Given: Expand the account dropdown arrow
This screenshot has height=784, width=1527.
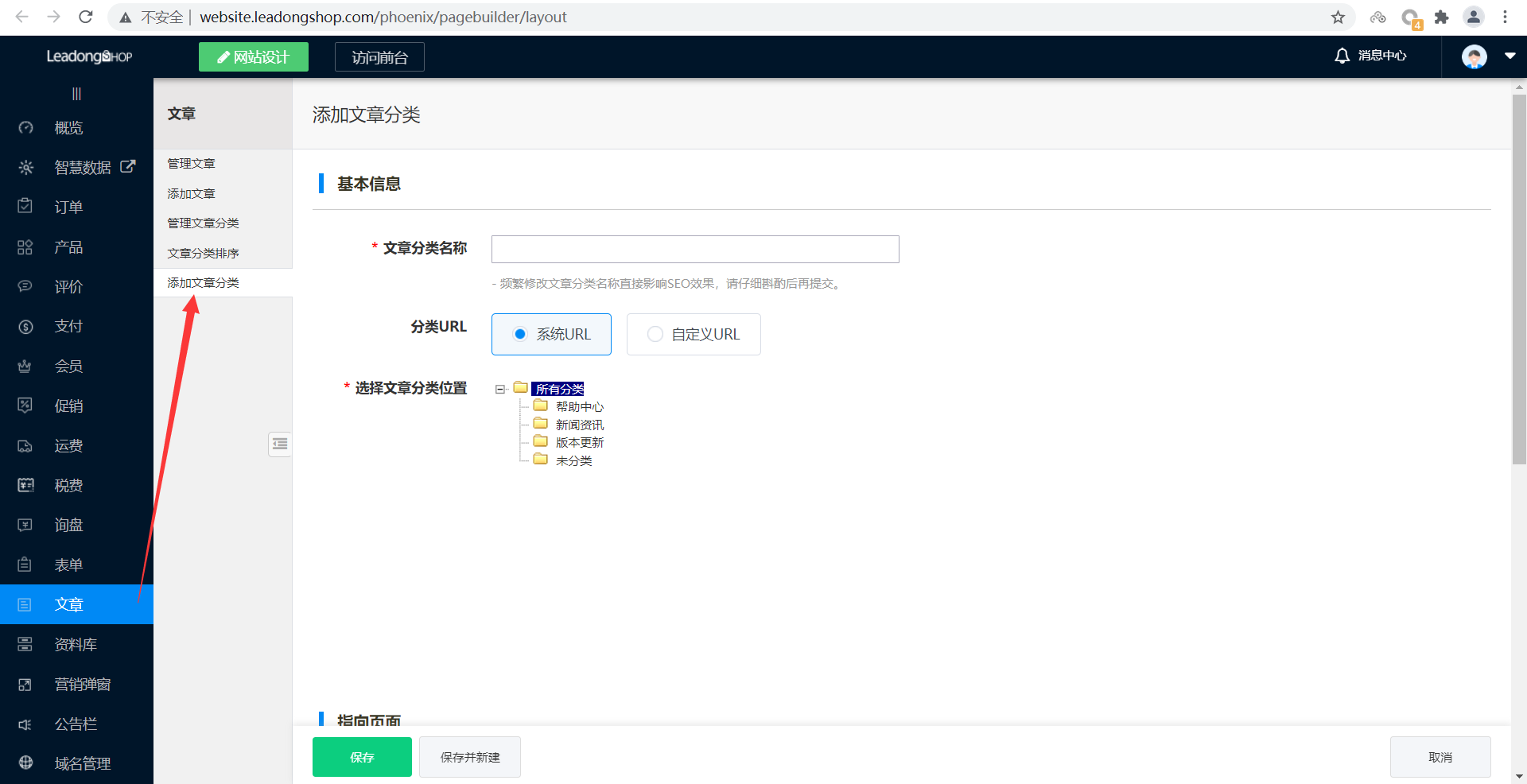Looking at the screenshot, I should click(1510, 56).
